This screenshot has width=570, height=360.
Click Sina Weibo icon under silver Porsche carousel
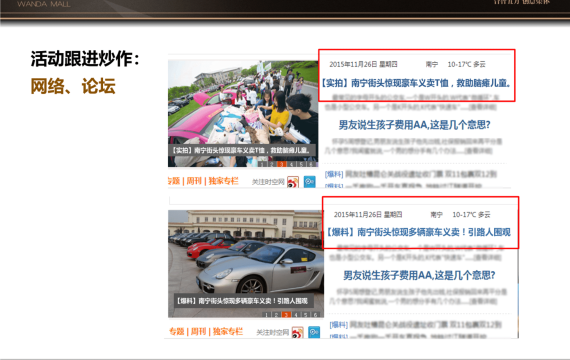(x=297, y=332)
